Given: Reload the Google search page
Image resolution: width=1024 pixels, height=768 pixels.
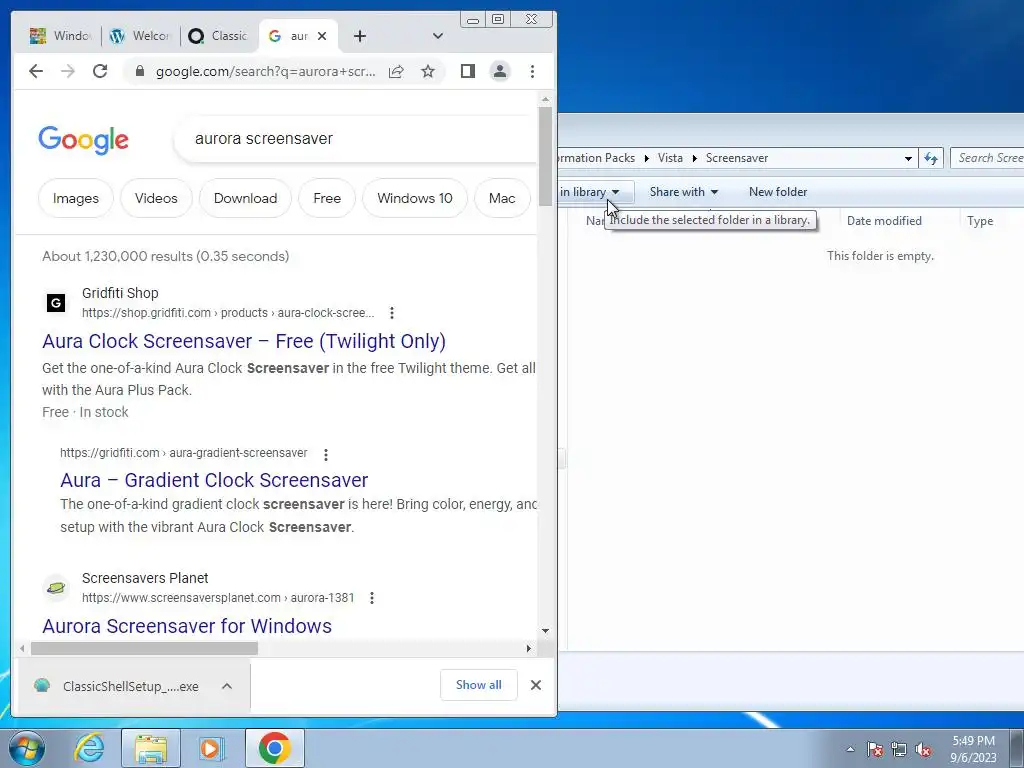Looking at the screenshot, I should pyautogui.click(x=100, y=71).
